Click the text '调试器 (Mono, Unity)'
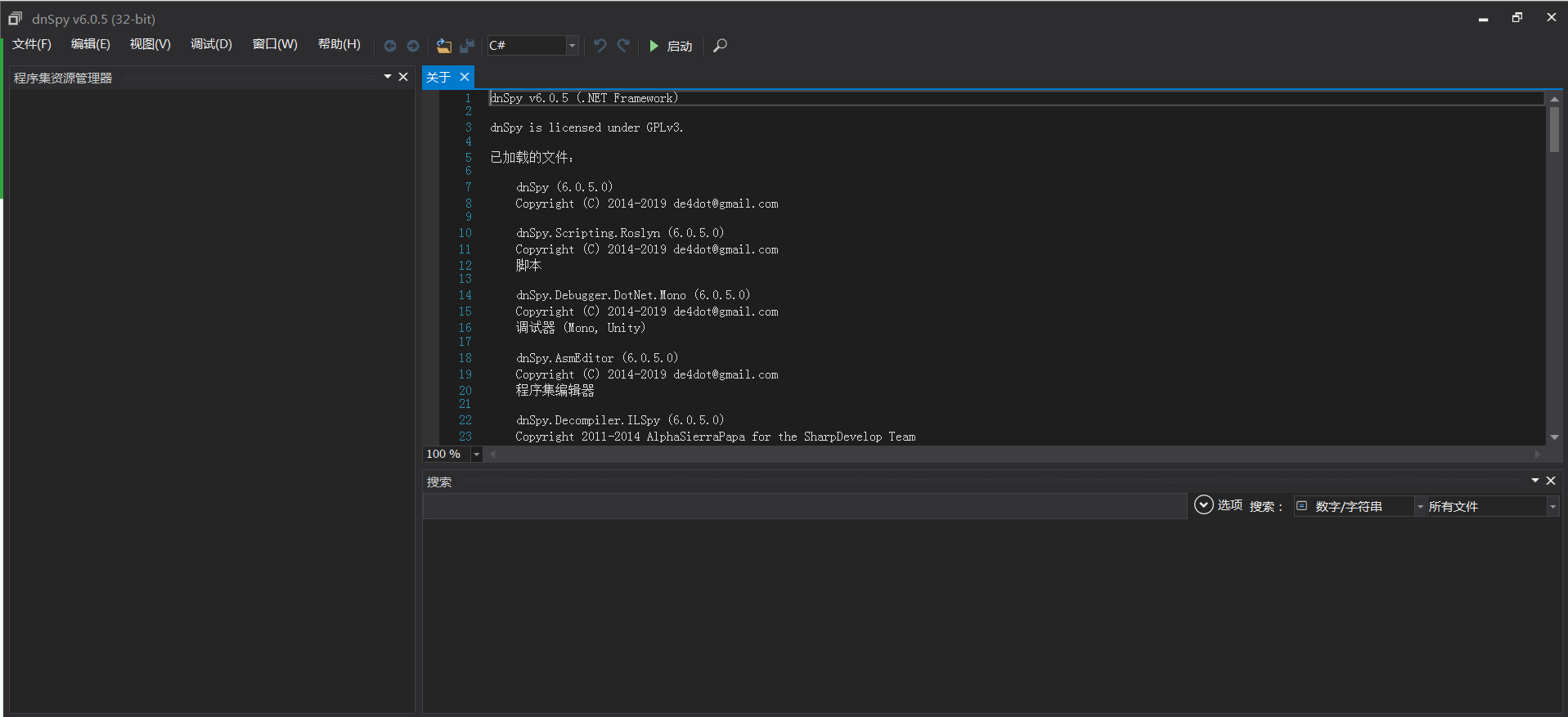The width and height of the screenshot is (1568, 717). (581, 327)
